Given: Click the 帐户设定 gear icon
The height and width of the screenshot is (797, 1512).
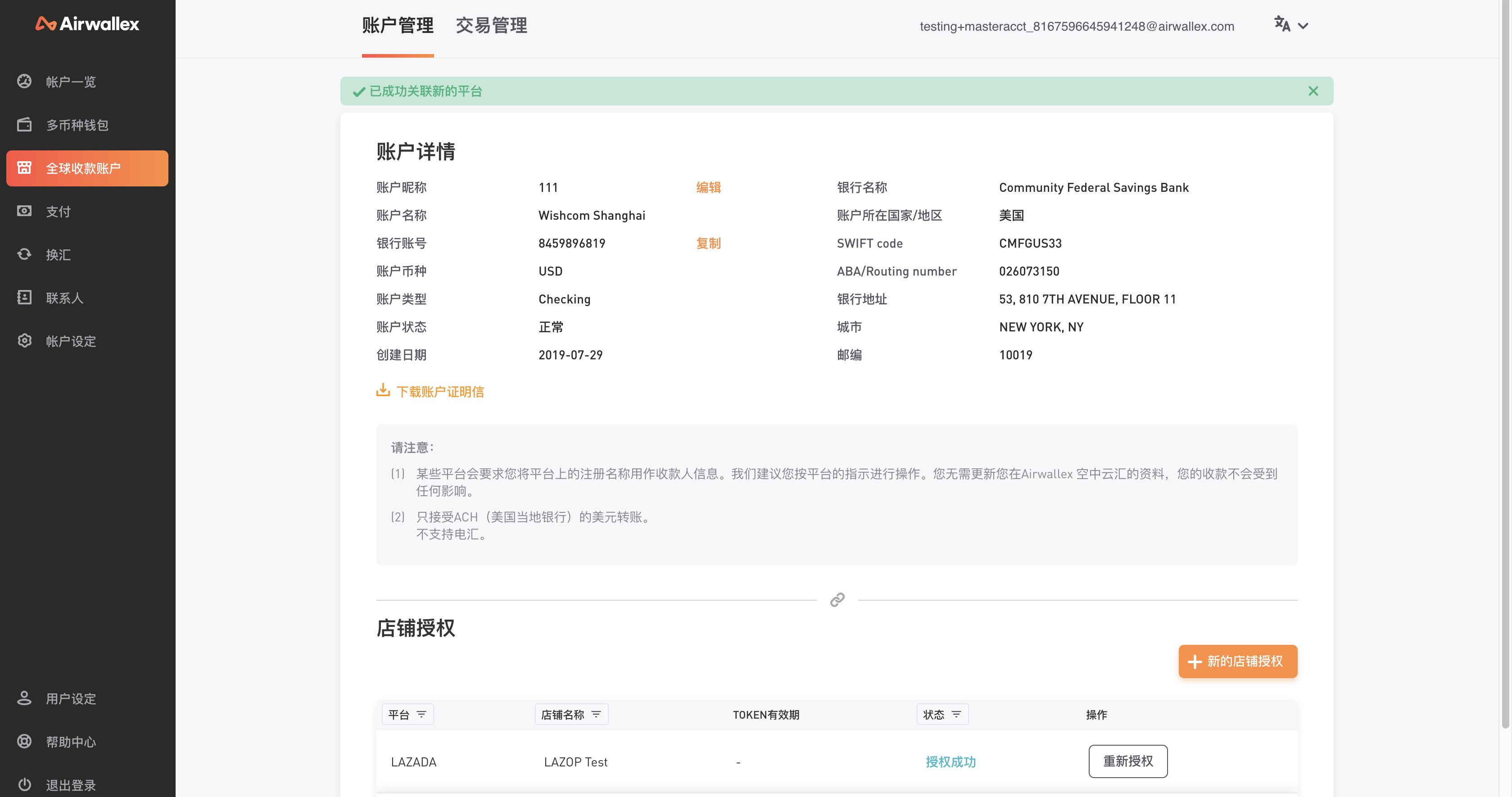Looking at the screenshot, I should 24,340.
